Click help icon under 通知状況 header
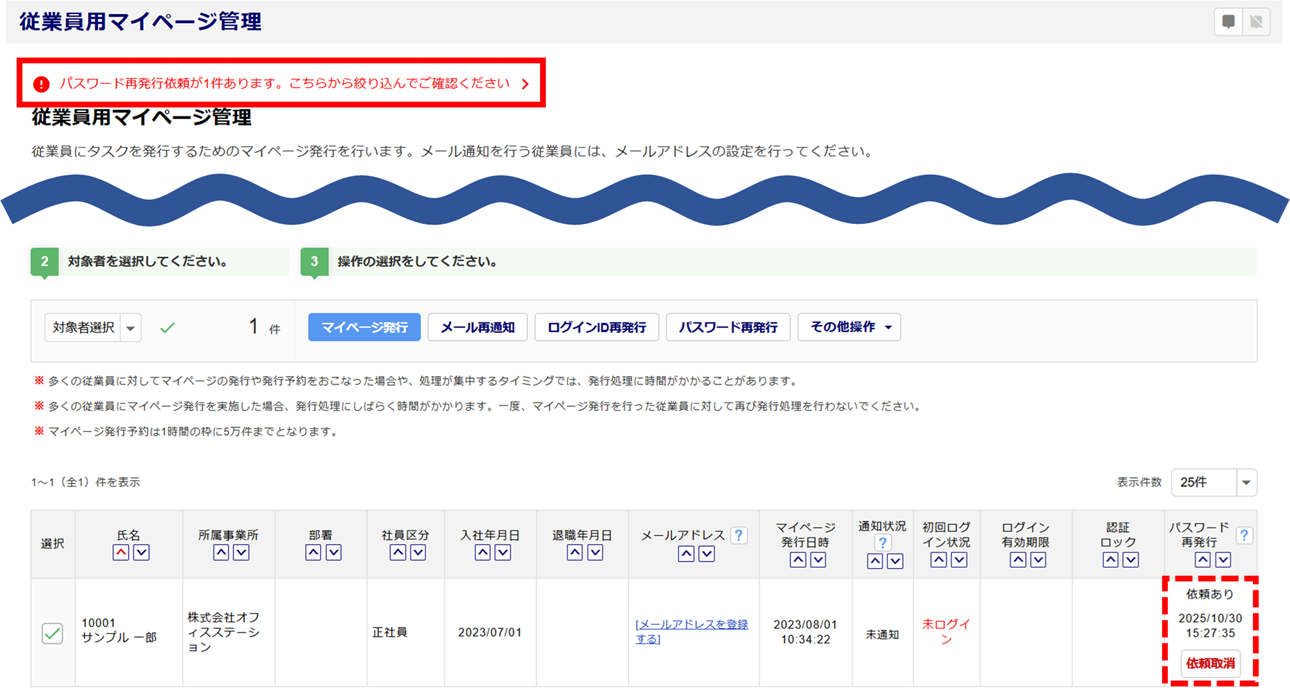The height and width of the screenshot is (694, 1290). [x=882, y=543]
